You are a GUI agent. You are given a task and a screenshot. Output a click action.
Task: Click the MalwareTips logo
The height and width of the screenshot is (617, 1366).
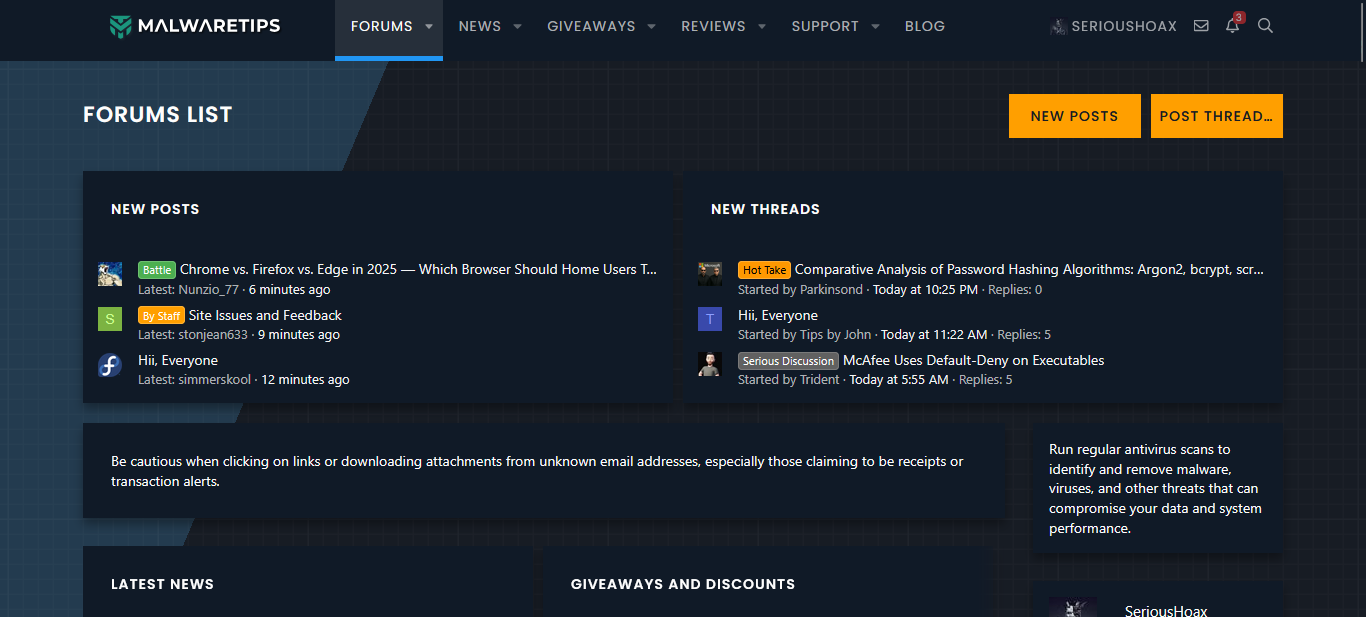195,26
